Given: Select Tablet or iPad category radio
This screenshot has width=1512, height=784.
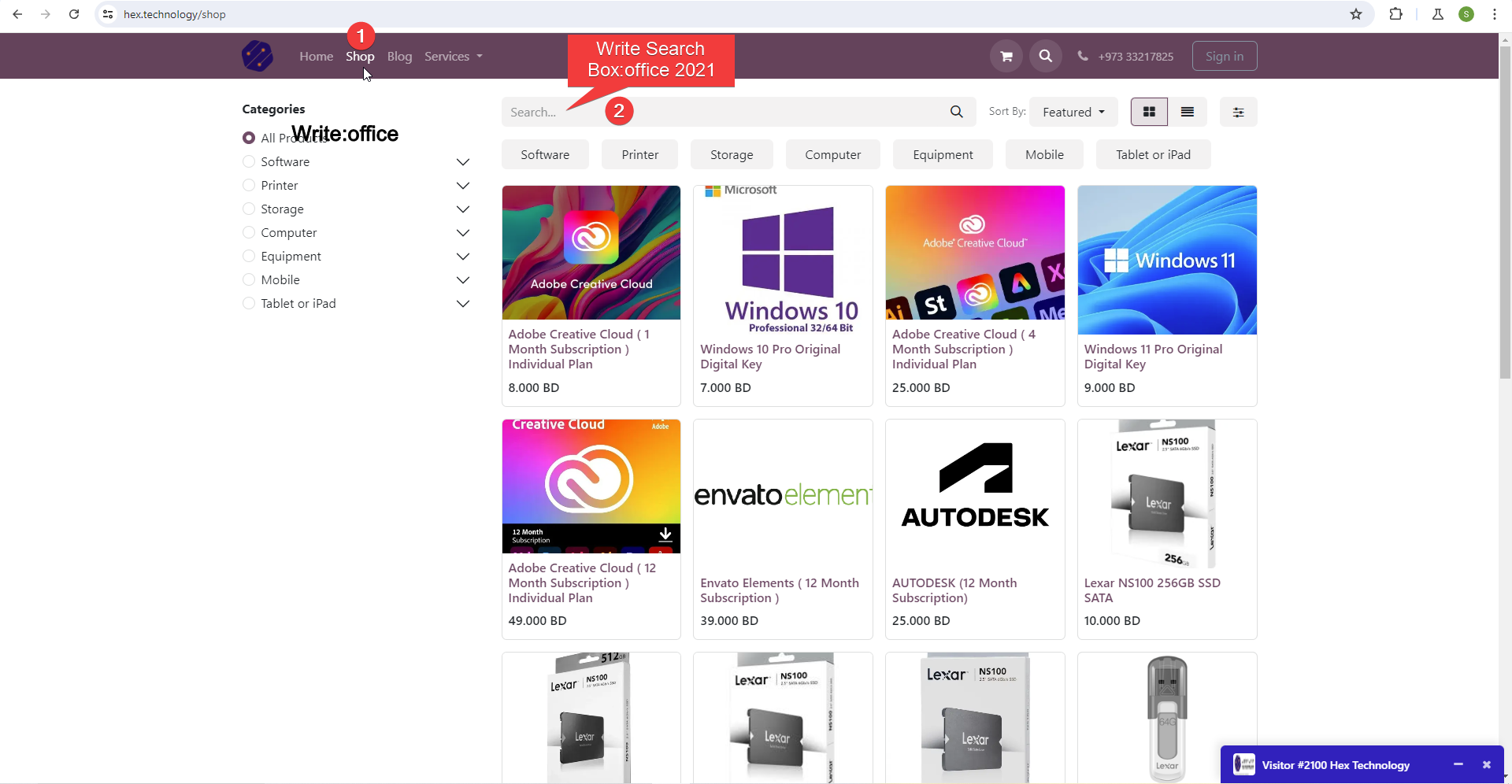Looking at the screenshot, I should 249,303.
